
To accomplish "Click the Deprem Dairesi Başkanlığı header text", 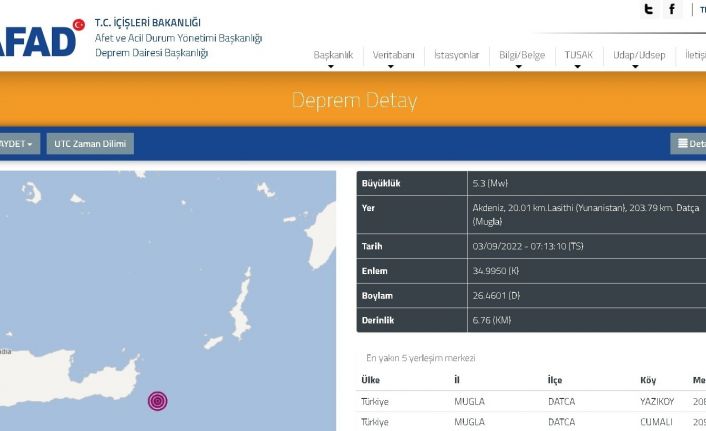I will [151, 53].
